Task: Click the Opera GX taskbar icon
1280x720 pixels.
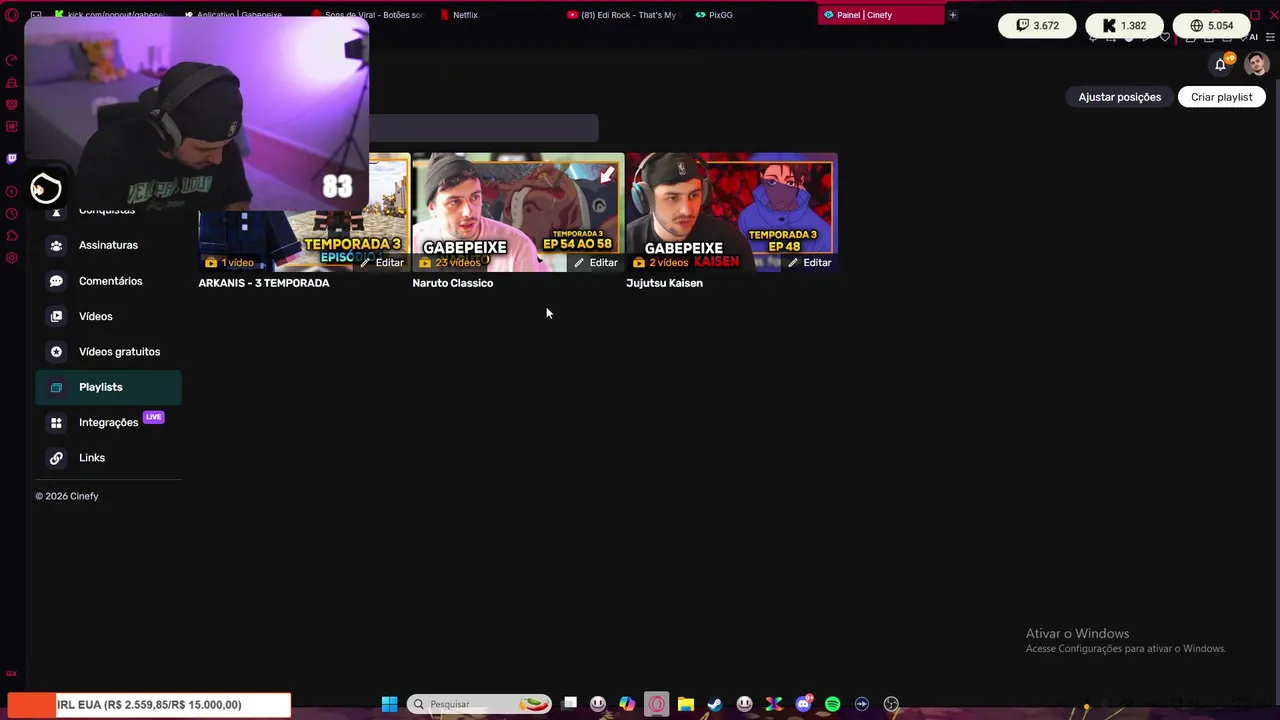Action: pyautogui.click(x=656, y=704)
